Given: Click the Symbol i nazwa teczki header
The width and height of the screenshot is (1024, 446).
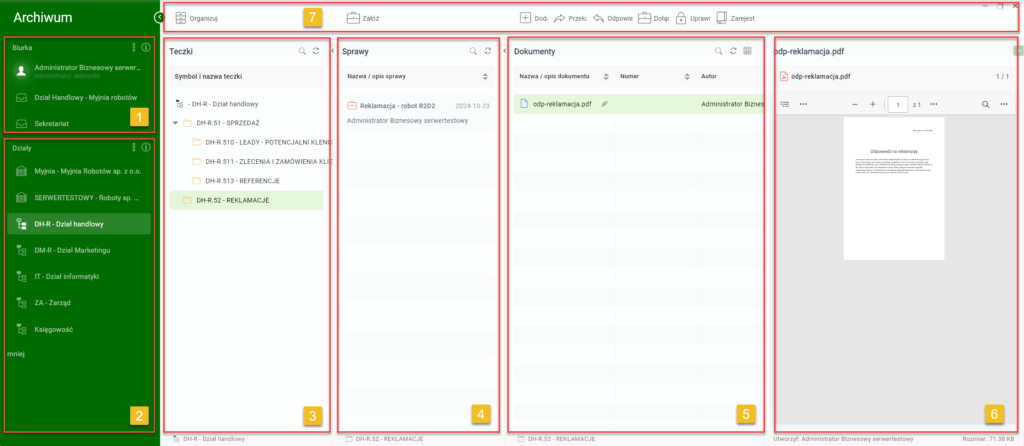Looking at the screenshot, I should click(246, 76).
